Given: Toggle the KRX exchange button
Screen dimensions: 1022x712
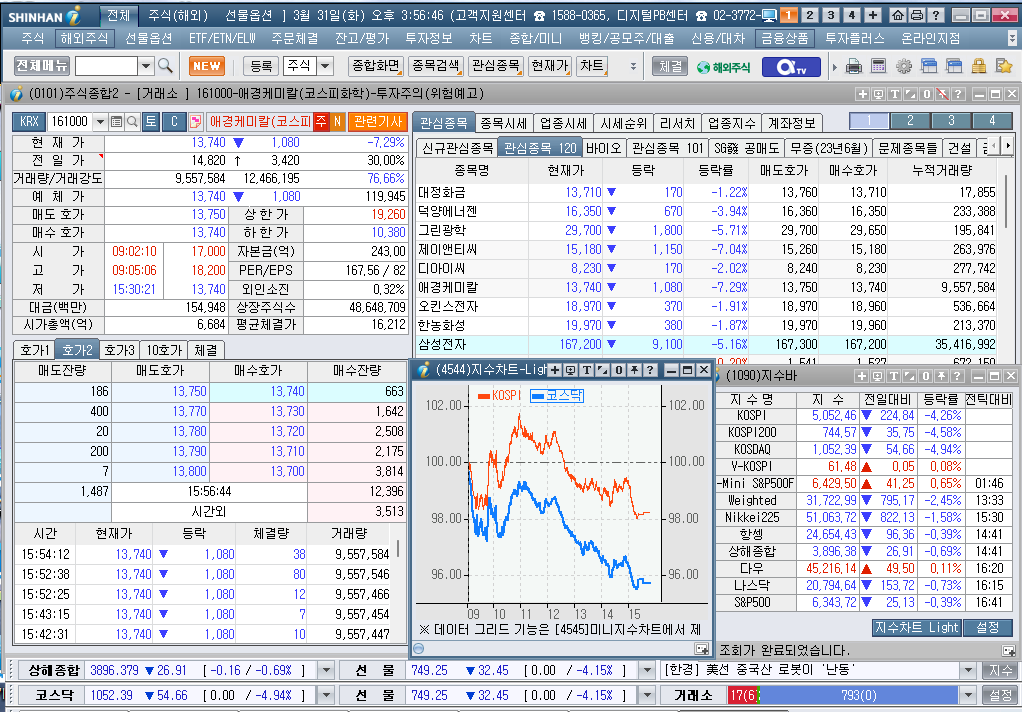Looking at the screenshot, I should [x=29, y=121].
